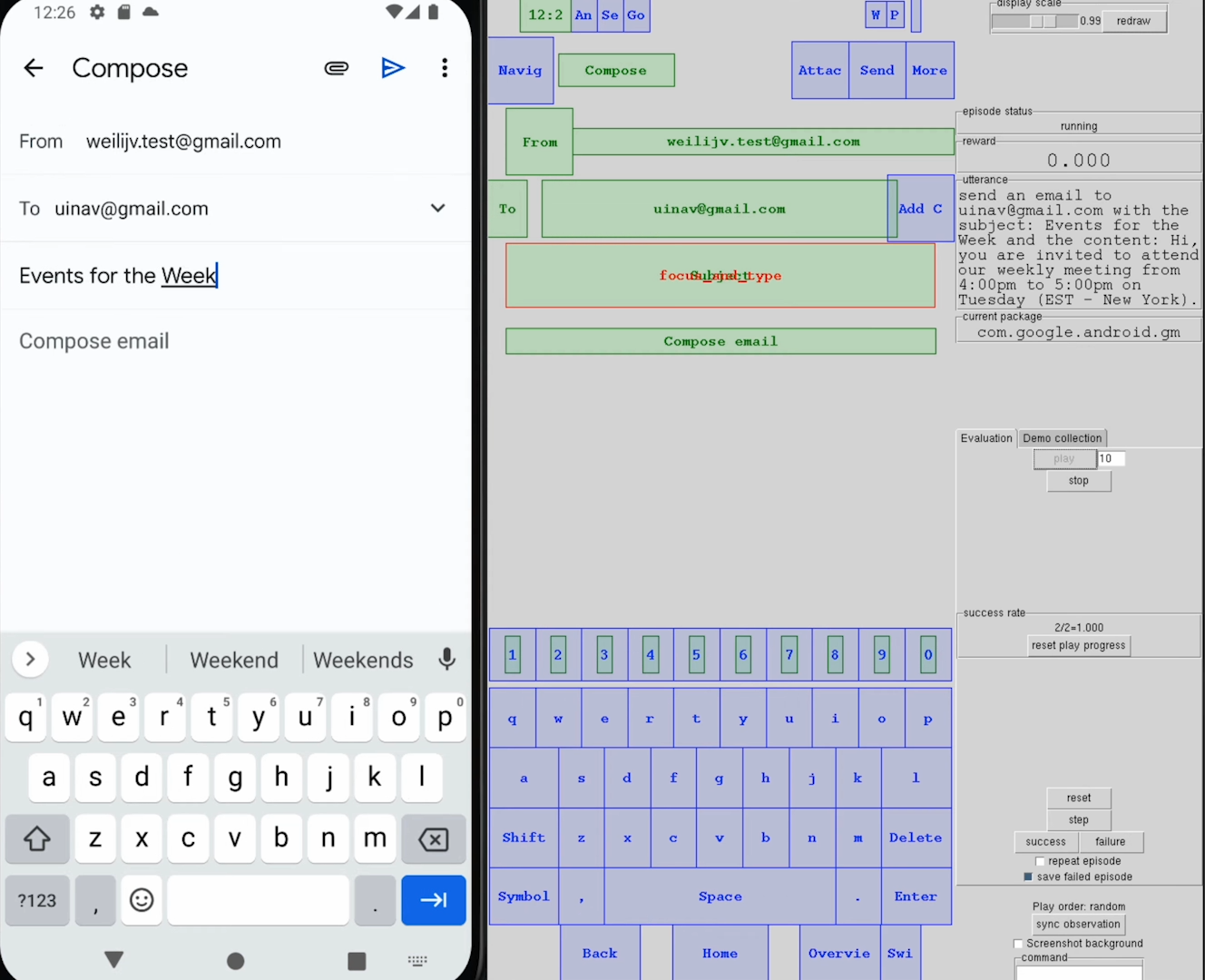Tap the microphone icon in the suggestion strip

tap(446, 660)
